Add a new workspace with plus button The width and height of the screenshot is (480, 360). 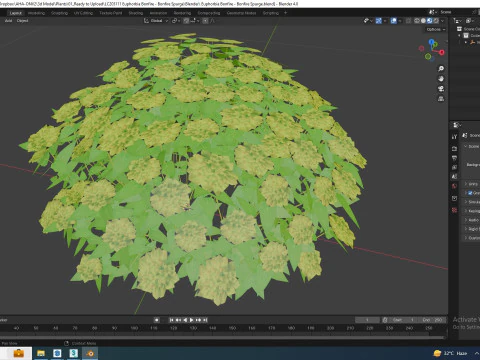coord(285,13)
